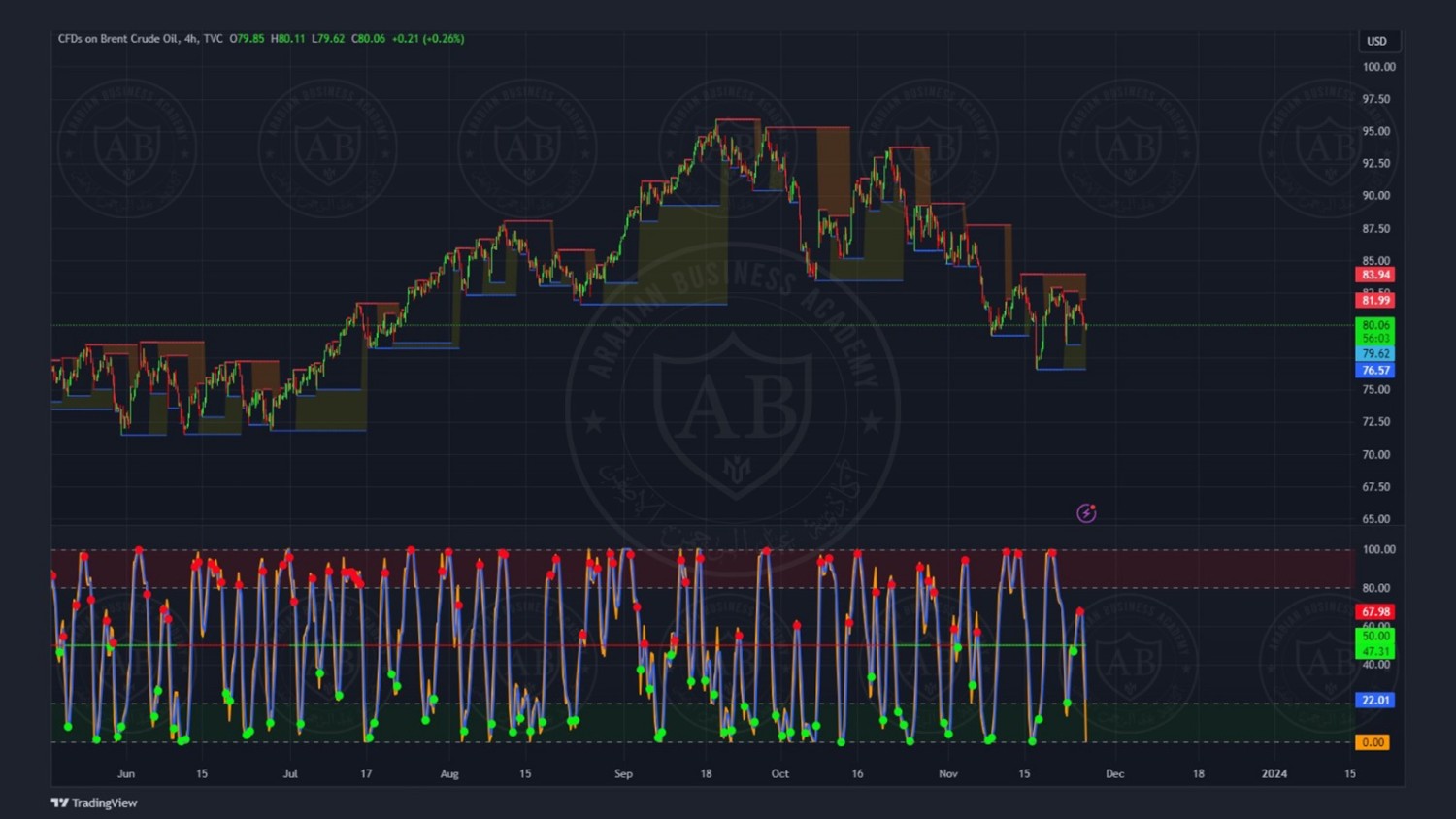Click the Sep date on time axis
Image resolution: width=1456 pixels, height=819 pixels.
pyautogui.click(x=623, y=773)
